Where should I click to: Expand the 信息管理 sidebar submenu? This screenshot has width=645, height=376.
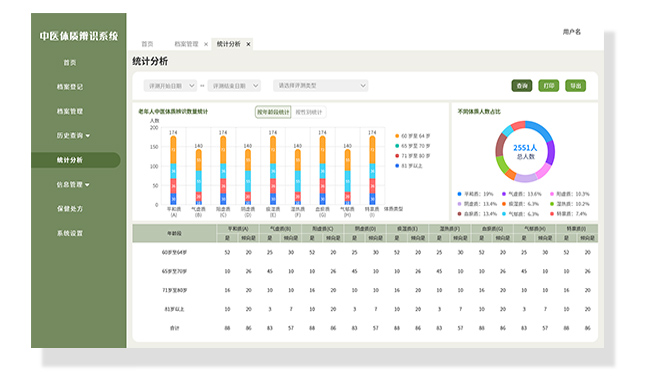coord(73,184)
